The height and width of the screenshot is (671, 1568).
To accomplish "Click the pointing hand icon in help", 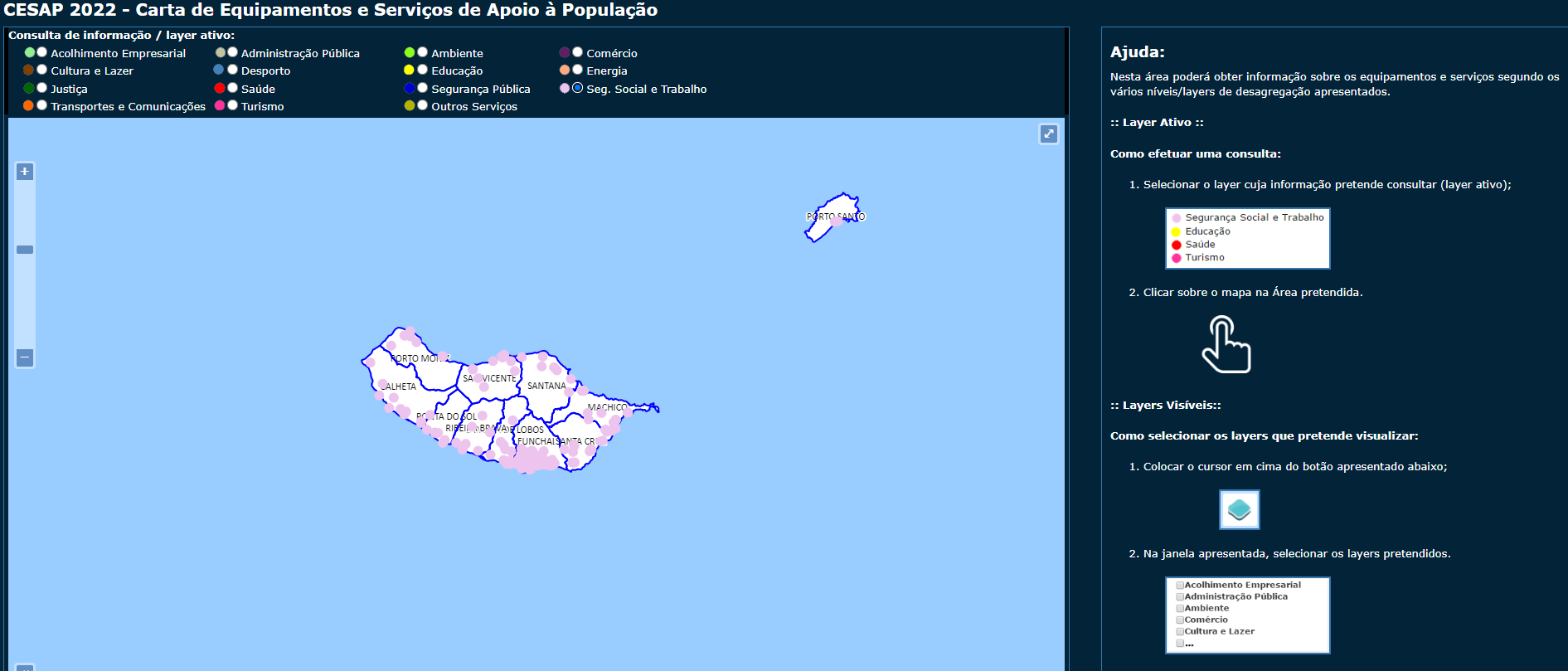I will [1226, 346].
